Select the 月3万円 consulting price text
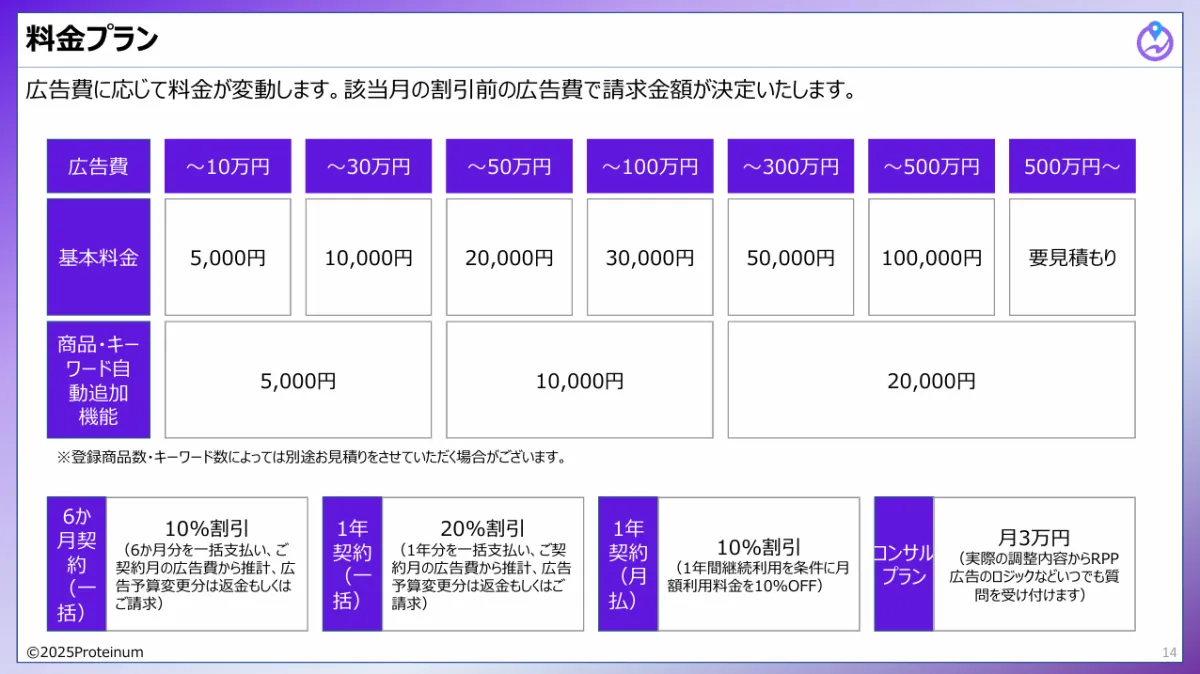The width and height of the screenshot is (1200, 674). [x=1033, y=538]
